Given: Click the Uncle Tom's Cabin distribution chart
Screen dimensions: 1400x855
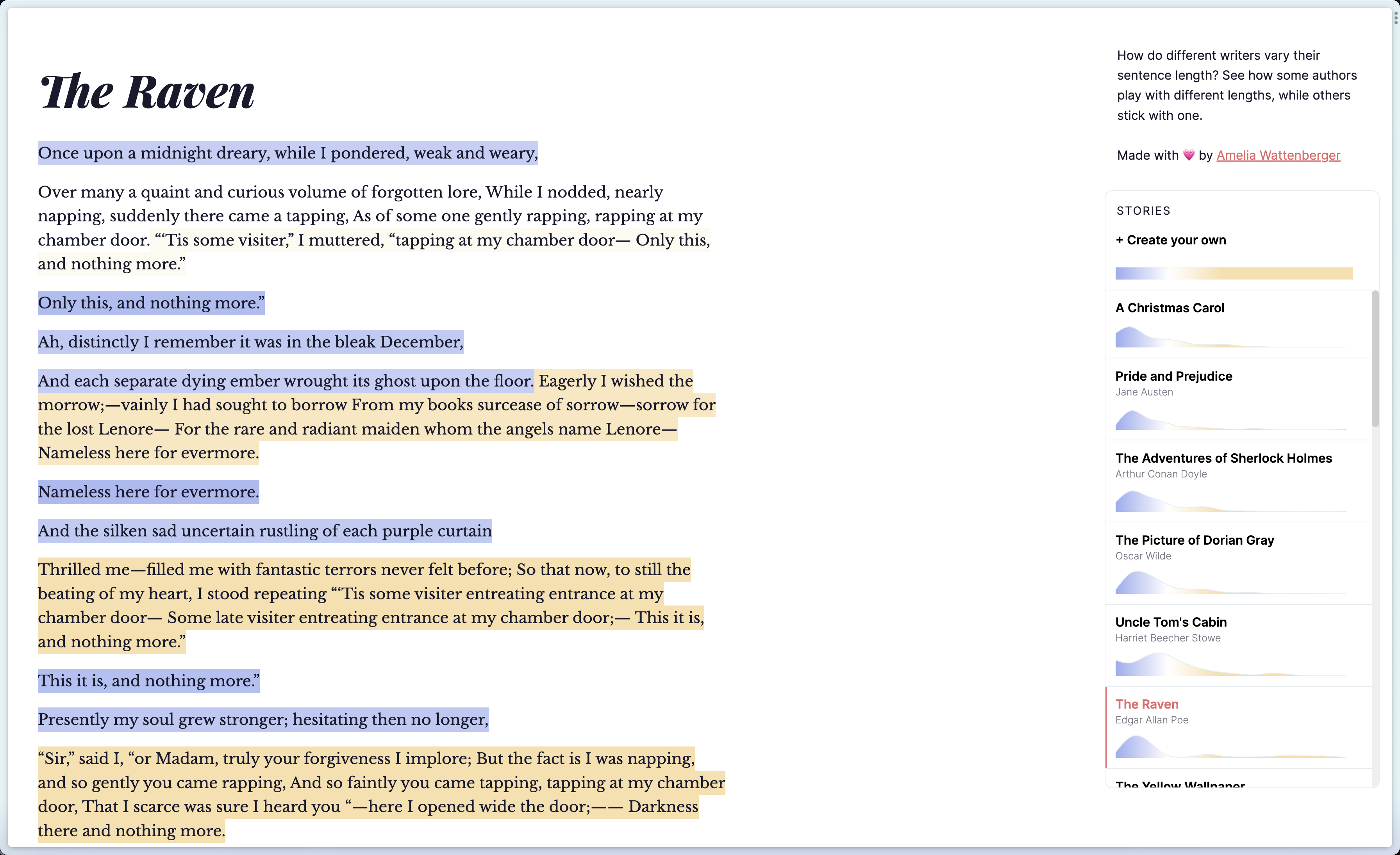Looking at the screenshot, I should coord(1230,665).
